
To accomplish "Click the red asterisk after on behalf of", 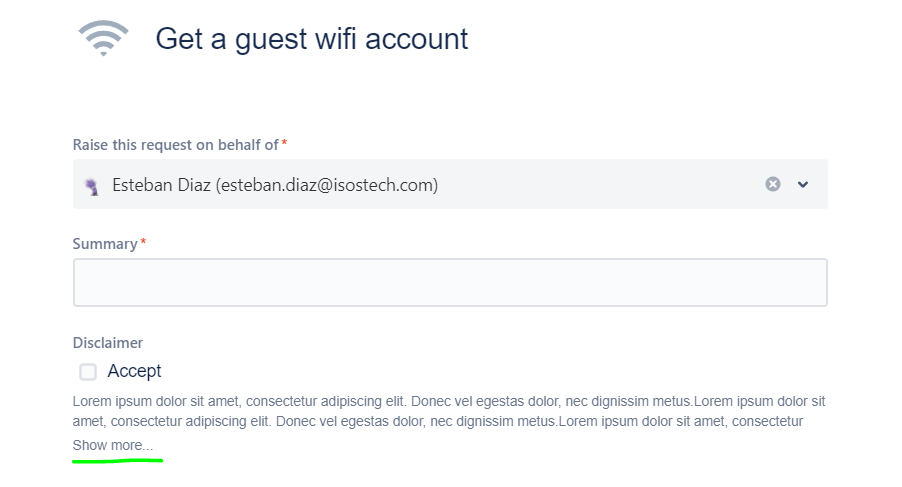I will 284,143.
